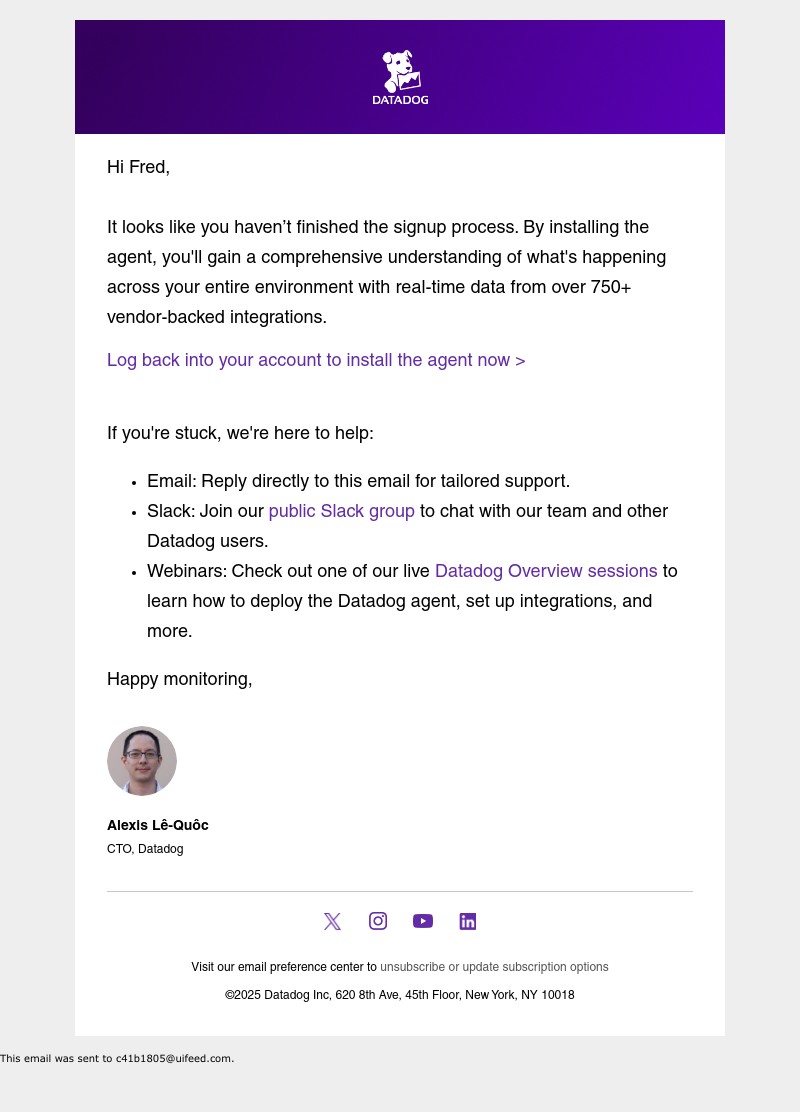Click the Datadog Inc New York address
The image size is (800, 1112).
click(x=400, y=995)
